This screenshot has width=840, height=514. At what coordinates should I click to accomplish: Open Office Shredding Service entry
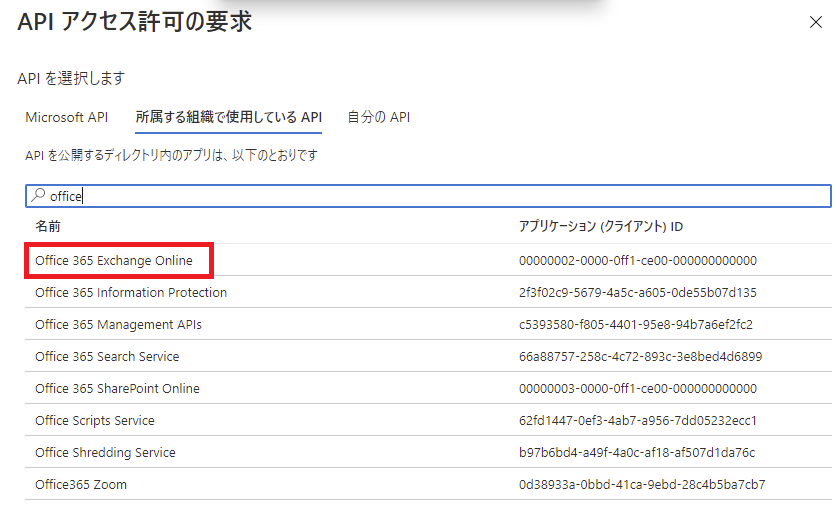coord(105,453)
